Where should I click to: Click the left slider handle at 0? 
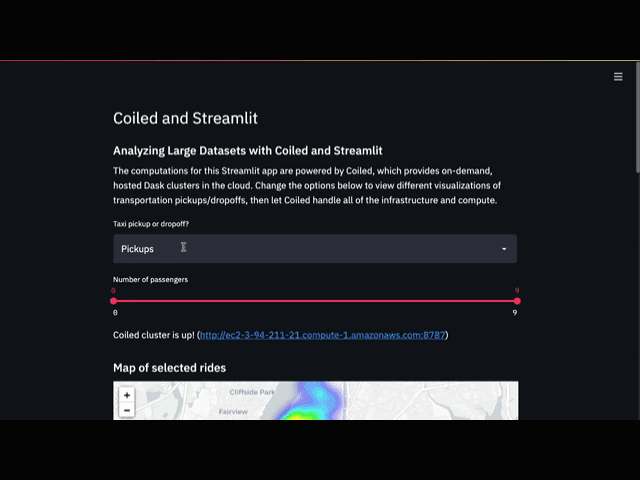114,301
